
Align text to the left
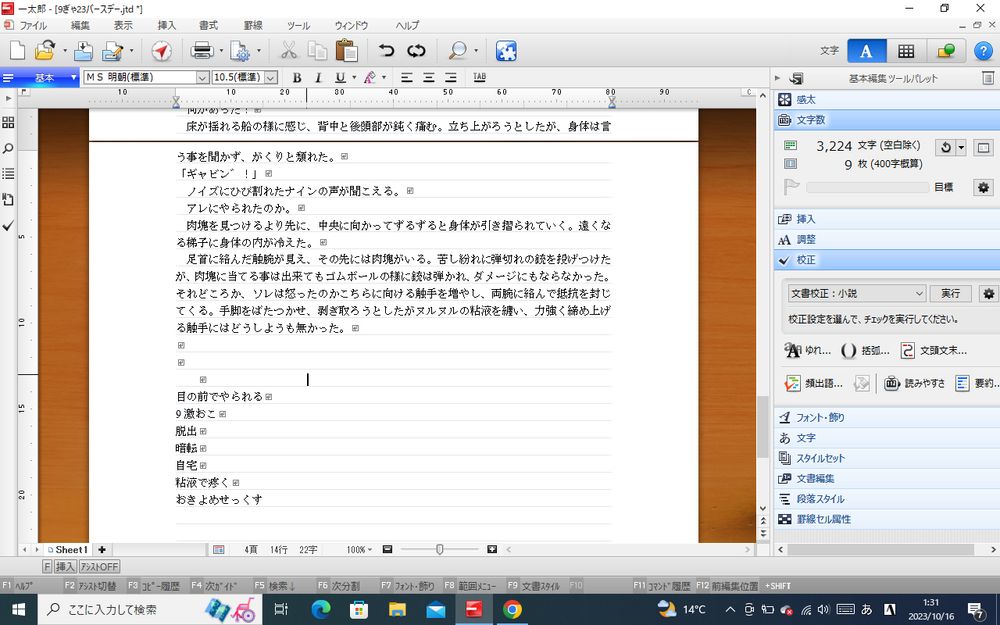(x=406, y=78)
